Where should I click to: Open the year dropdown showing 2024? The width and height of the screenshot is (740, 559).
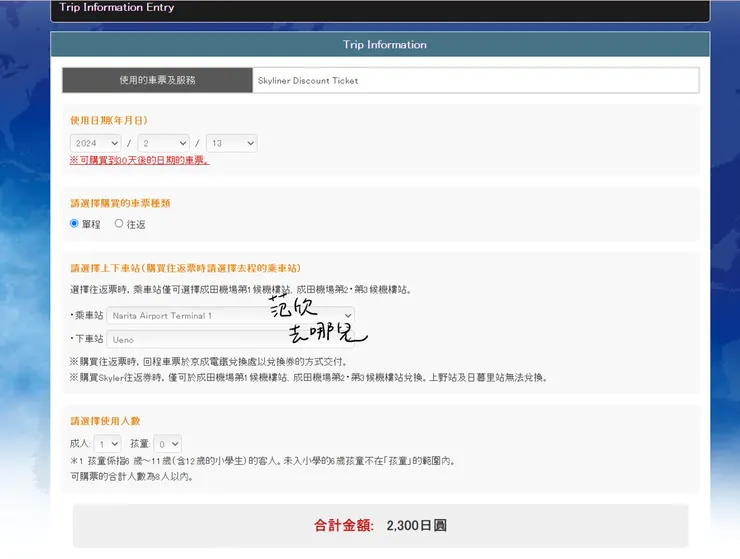click(95, 143)
